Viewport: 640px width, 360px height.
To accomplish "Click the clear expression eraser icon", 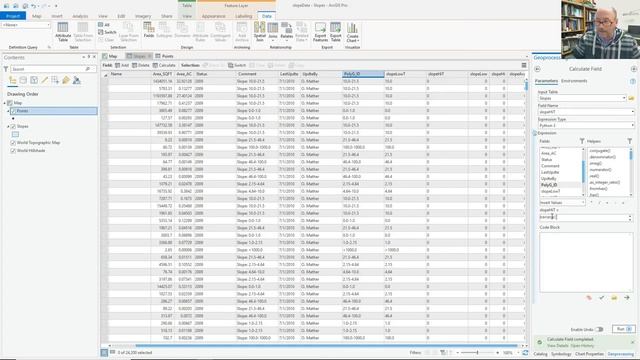I will point(589,298).
